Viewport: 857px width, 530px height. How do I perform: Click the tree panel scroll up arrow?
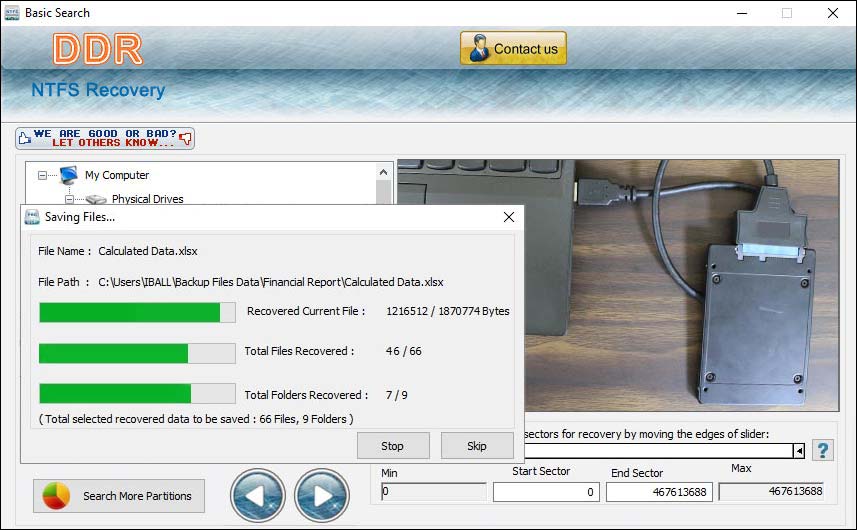(x=384, y=172)
